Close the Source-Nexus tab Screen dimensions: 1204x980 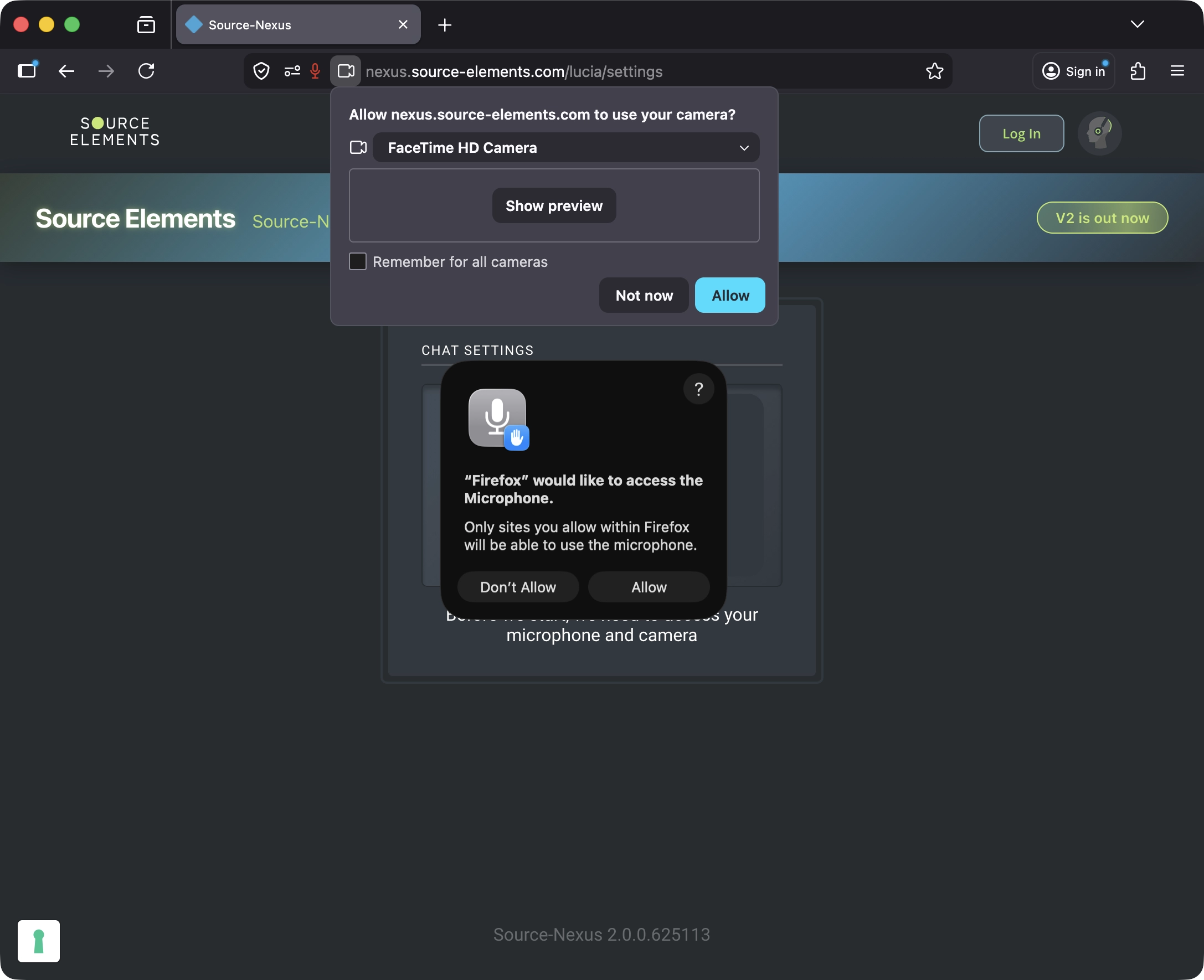click(x=403, y=25)
